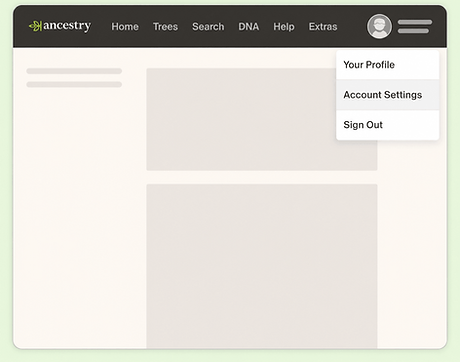This screenshot has width=460, height=362.
Task: Click the username placeholder beside avatar
Action: [x=415, y=27]
